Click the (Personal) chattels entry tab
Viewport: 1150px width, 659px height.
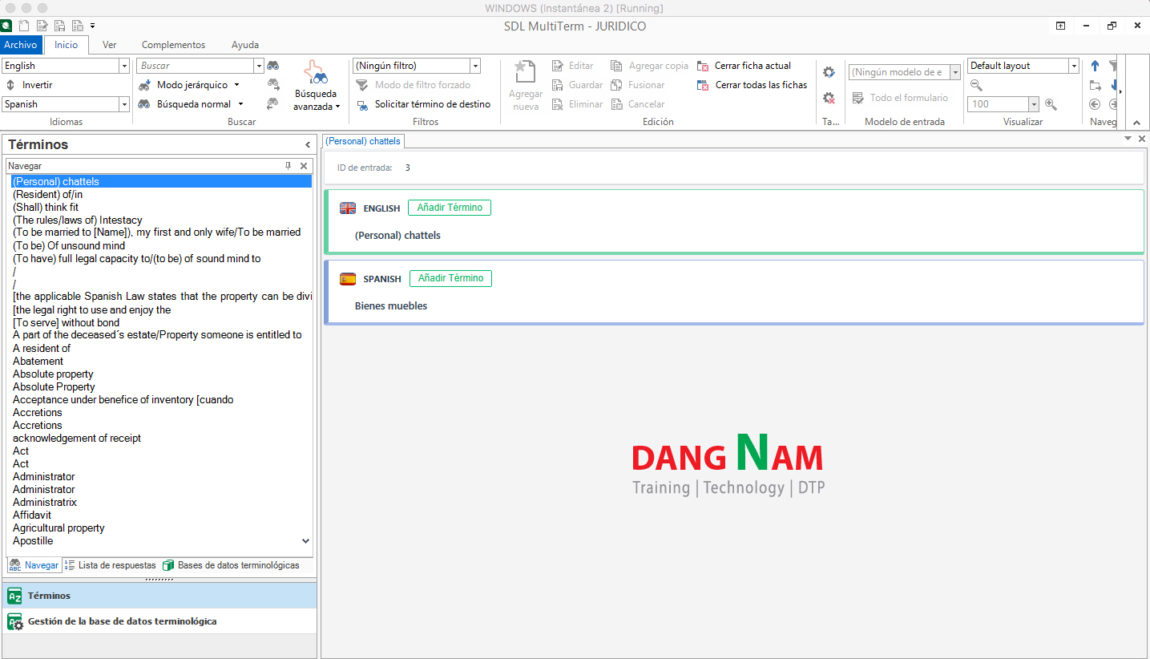click(363, 141)
